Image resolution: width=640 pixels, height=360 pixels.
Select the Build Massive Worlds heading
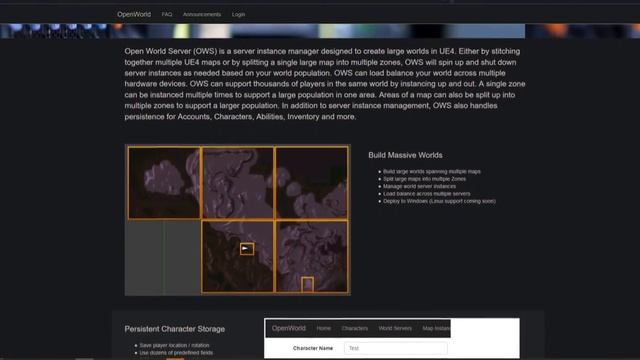coord(405,155)
